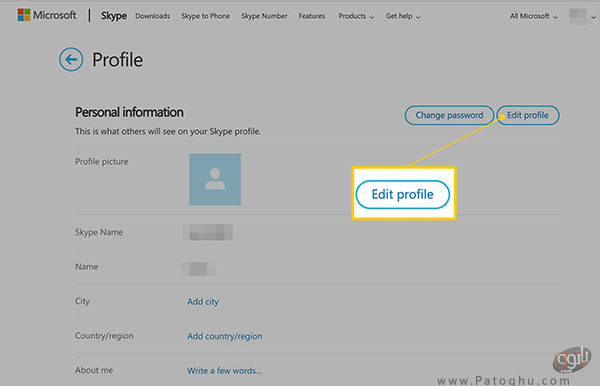Image resolution: width=600 pixels, height=386 pixels.
Task: Click the Add country/region link
Action: (x=225, y=336)
